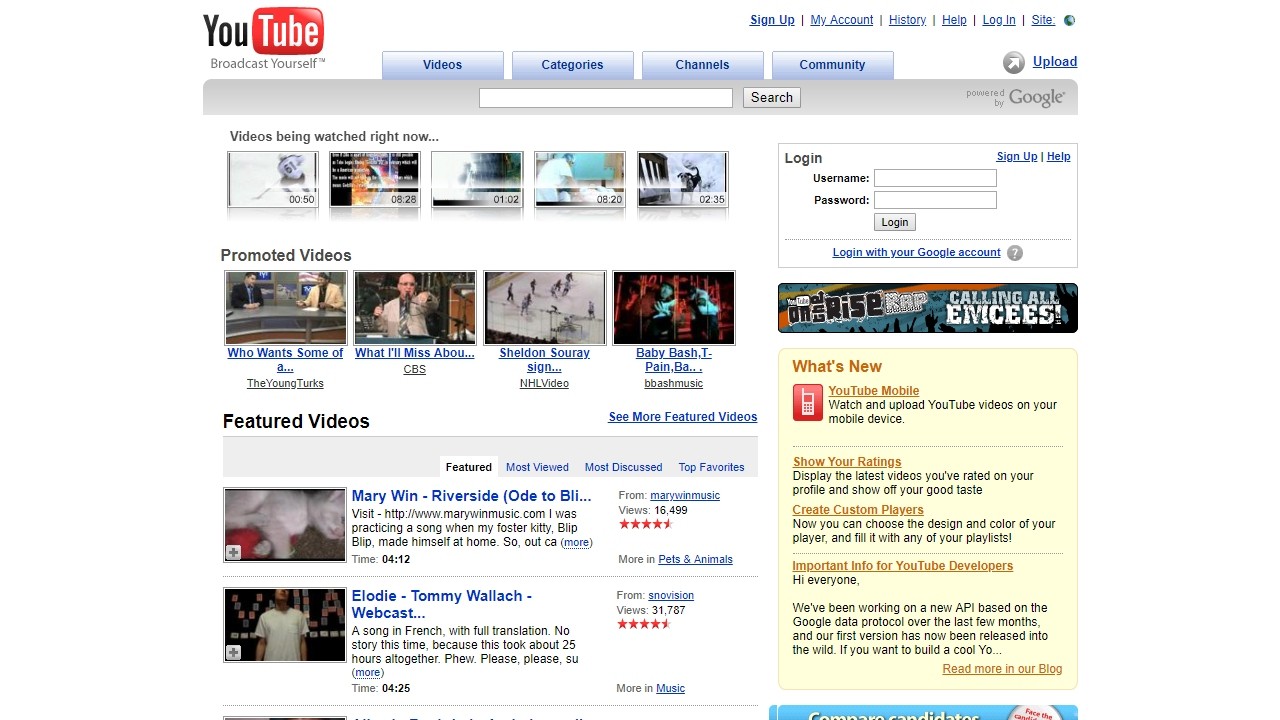The height and width of the screenshot is (720, 1280).
Task: Open YouTube Mobile link
Action: coord(874,391)
